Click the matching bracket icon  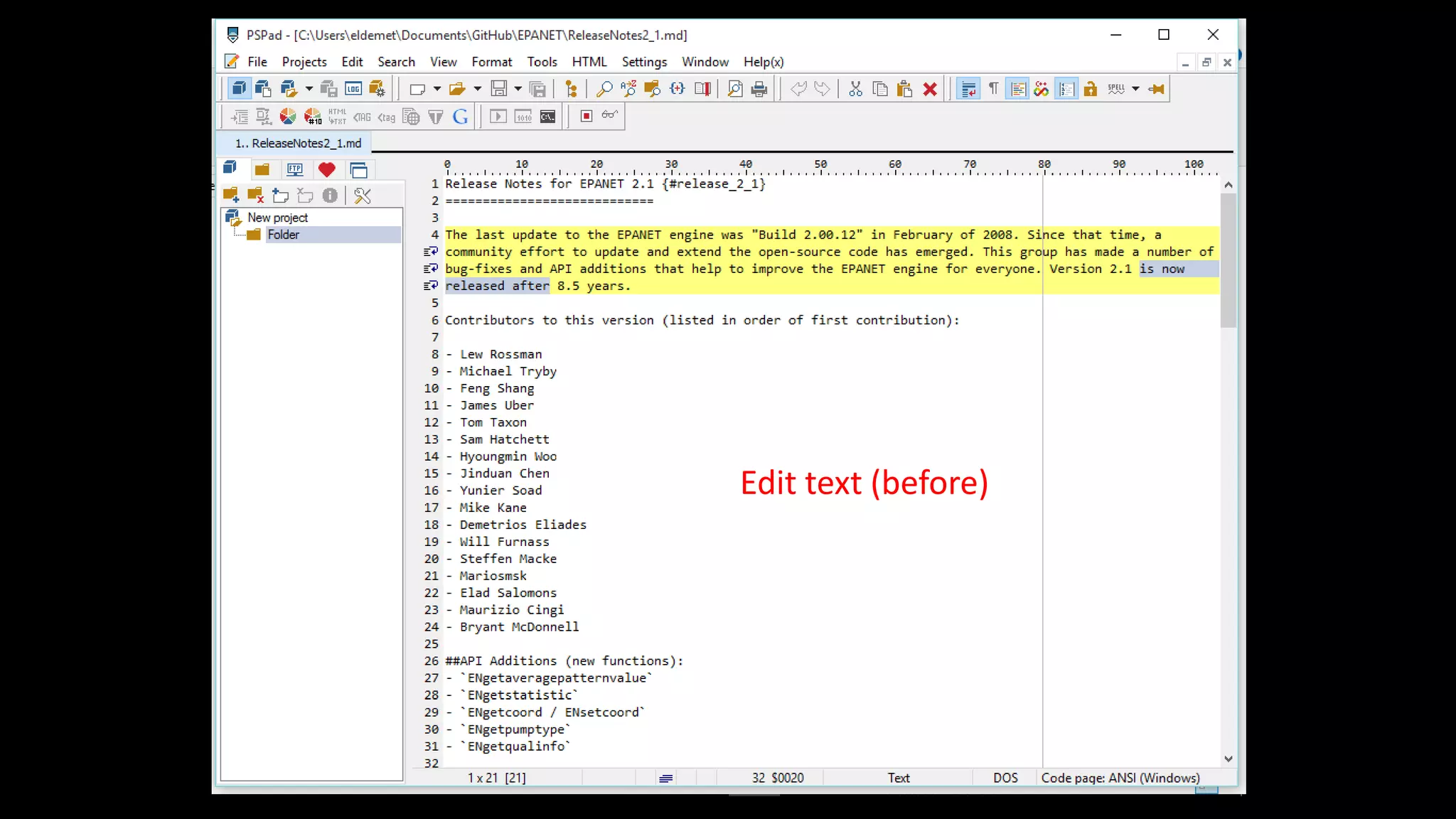point(677,89)
